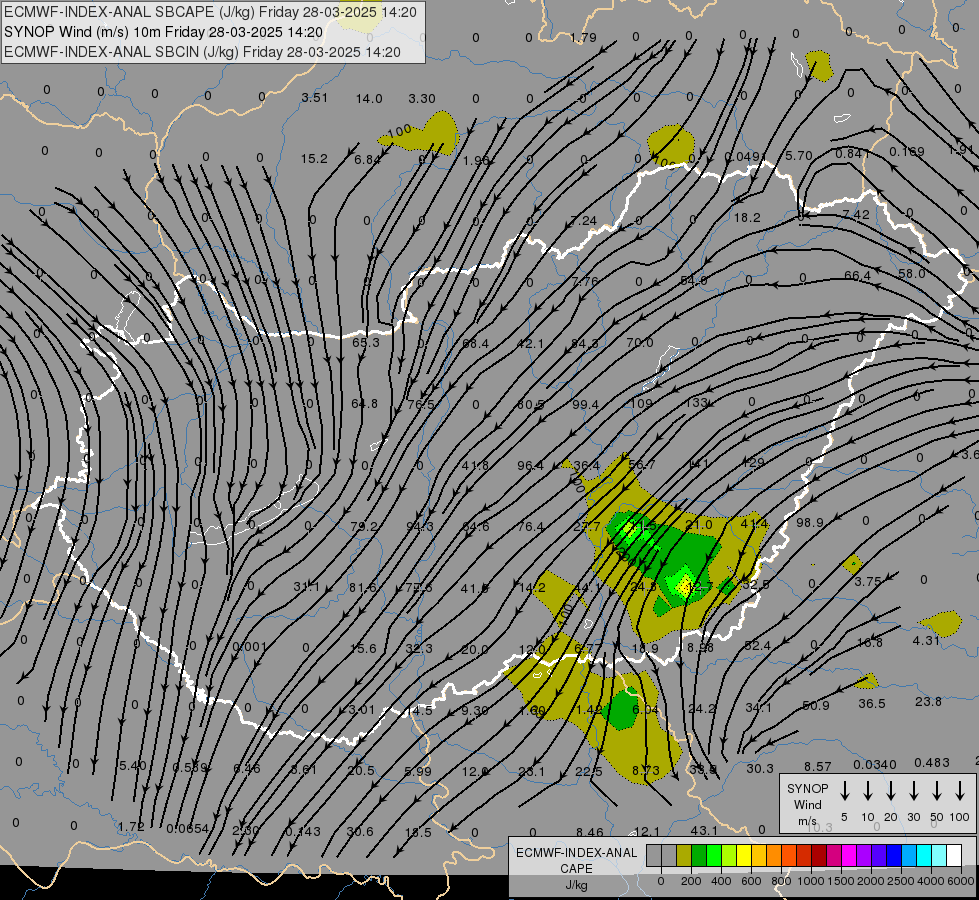This screenshot has height=900, width=979.
Task: Click the 2500 tick label in the CAPE legend
Action: pyautogui.click(x=900, y=881)
